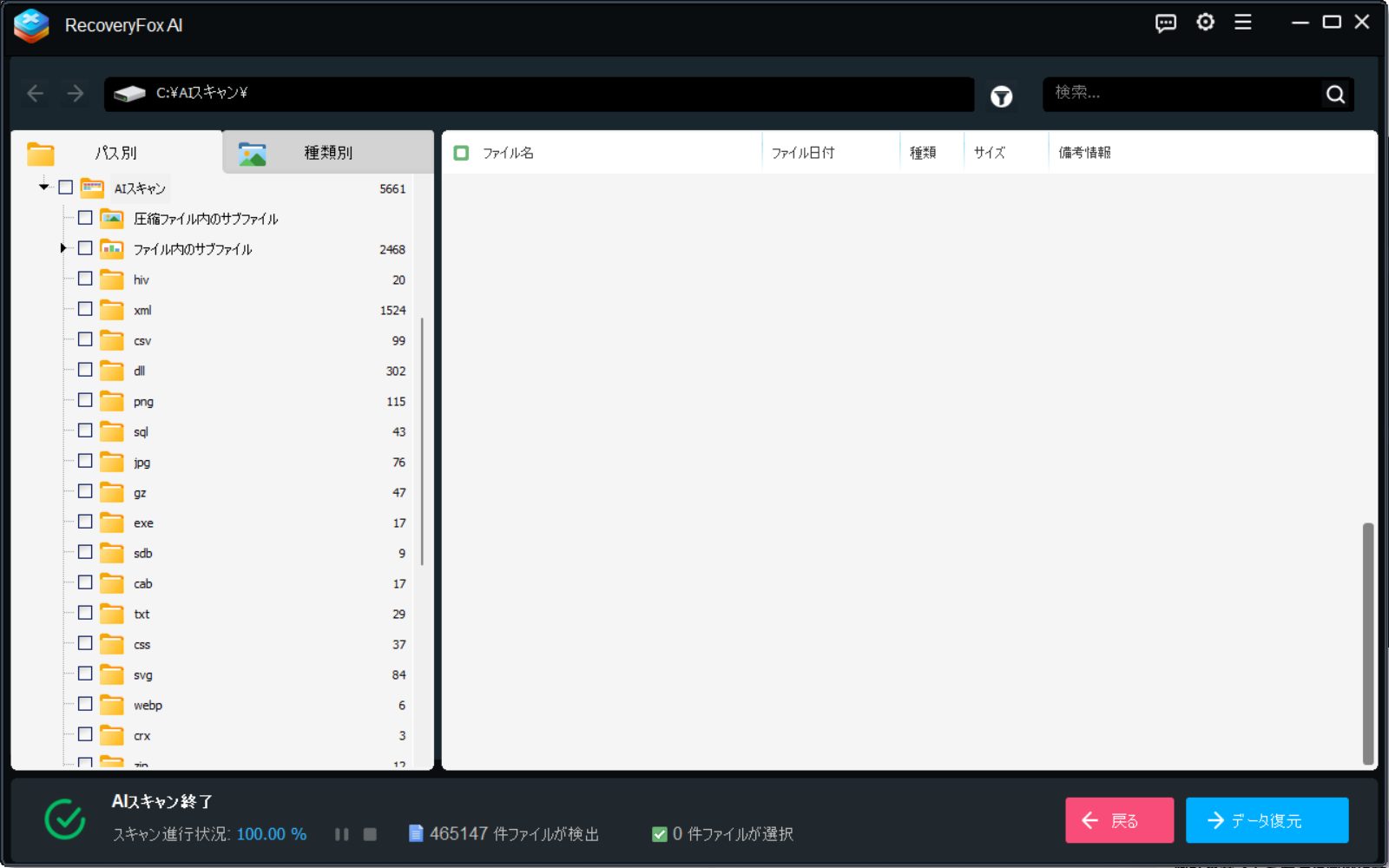
Task: Click the back navigation arrow
Action: (x=35, y=93)
